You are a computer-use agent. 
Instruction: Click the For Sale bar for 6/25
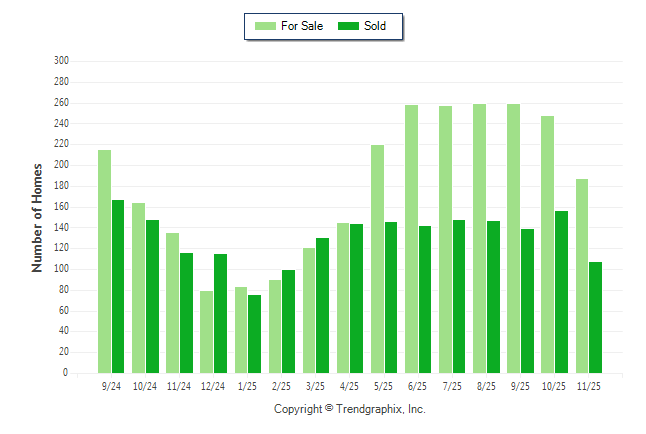(x=411, y=239)
